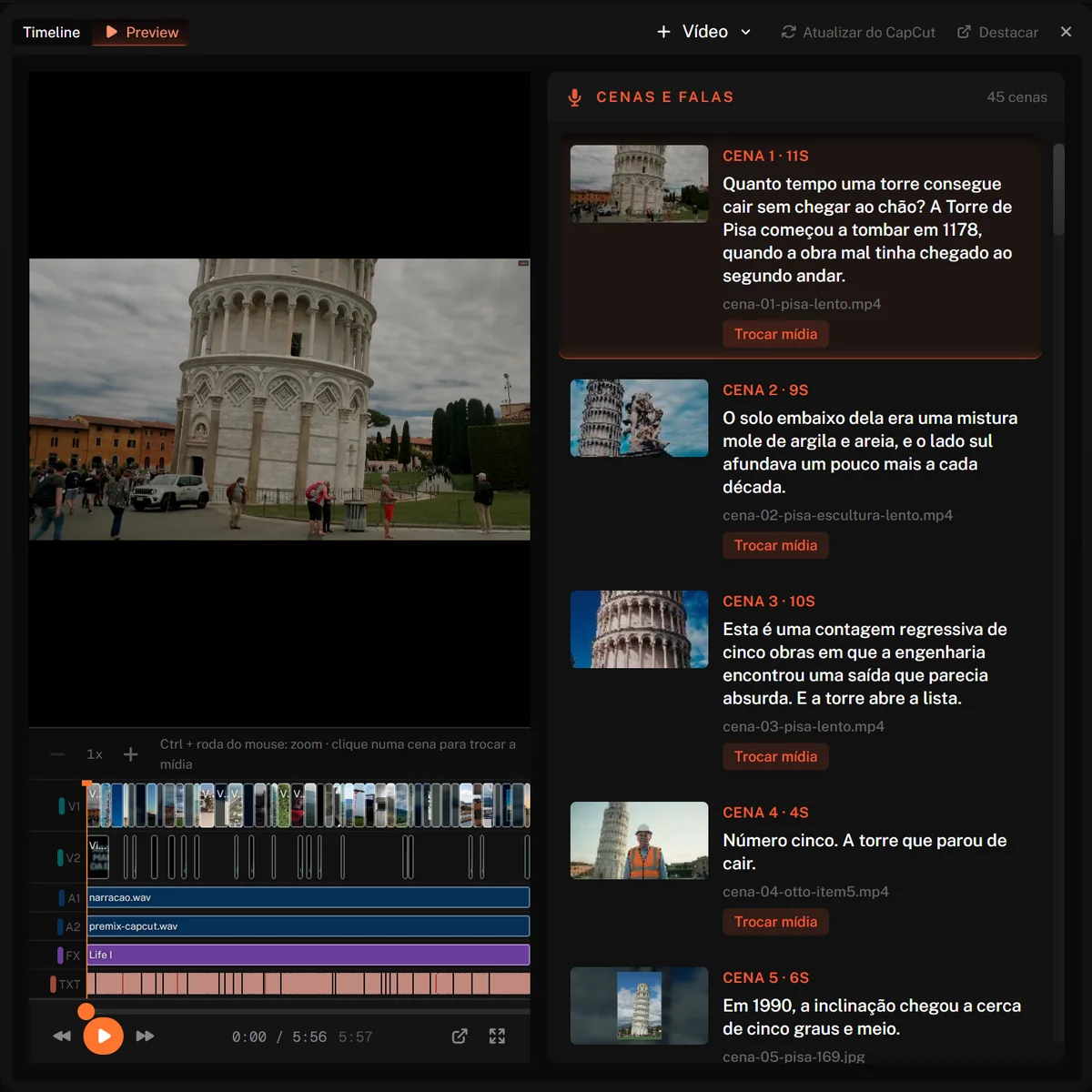Open preview in external window icon
1092x1092 pixels.
pyautogui.click(x=460, y=1036)
